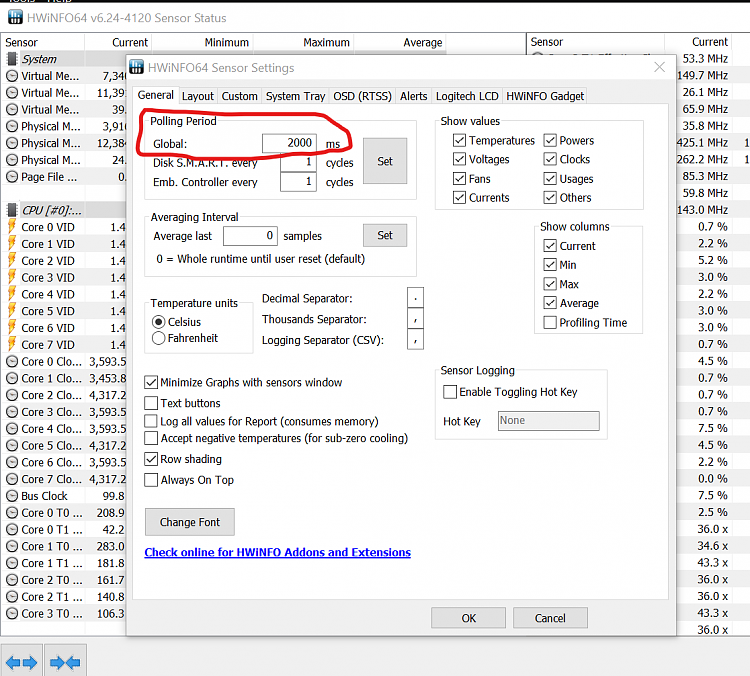Image resolution: width=750 pixels, height=676 pixels.
Task: Open the Custom tab
Action: (239, 96)
